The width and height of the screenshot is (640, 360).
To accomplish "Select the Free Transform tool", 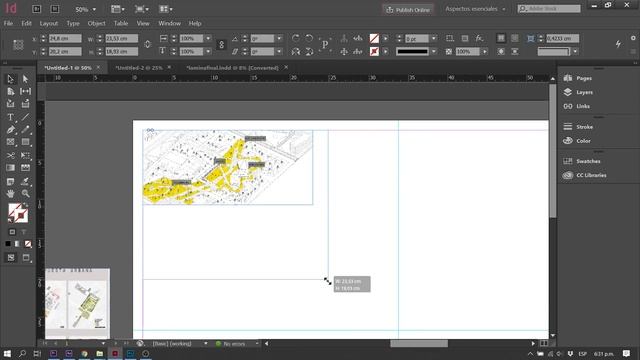I will point(25,156).
